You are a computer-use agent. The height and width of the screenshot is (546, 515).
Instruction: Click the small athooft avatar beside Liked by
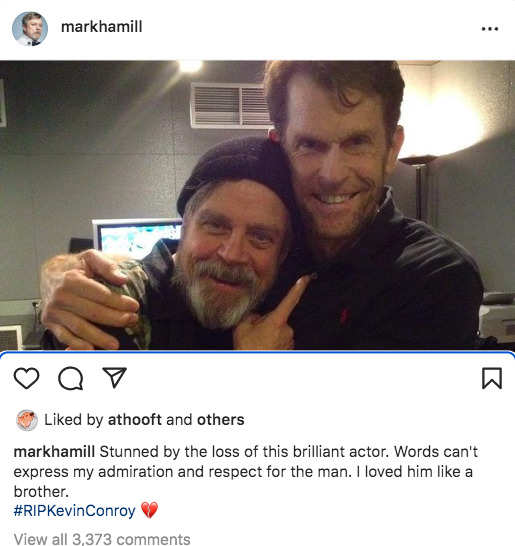(x=27, y=420)
